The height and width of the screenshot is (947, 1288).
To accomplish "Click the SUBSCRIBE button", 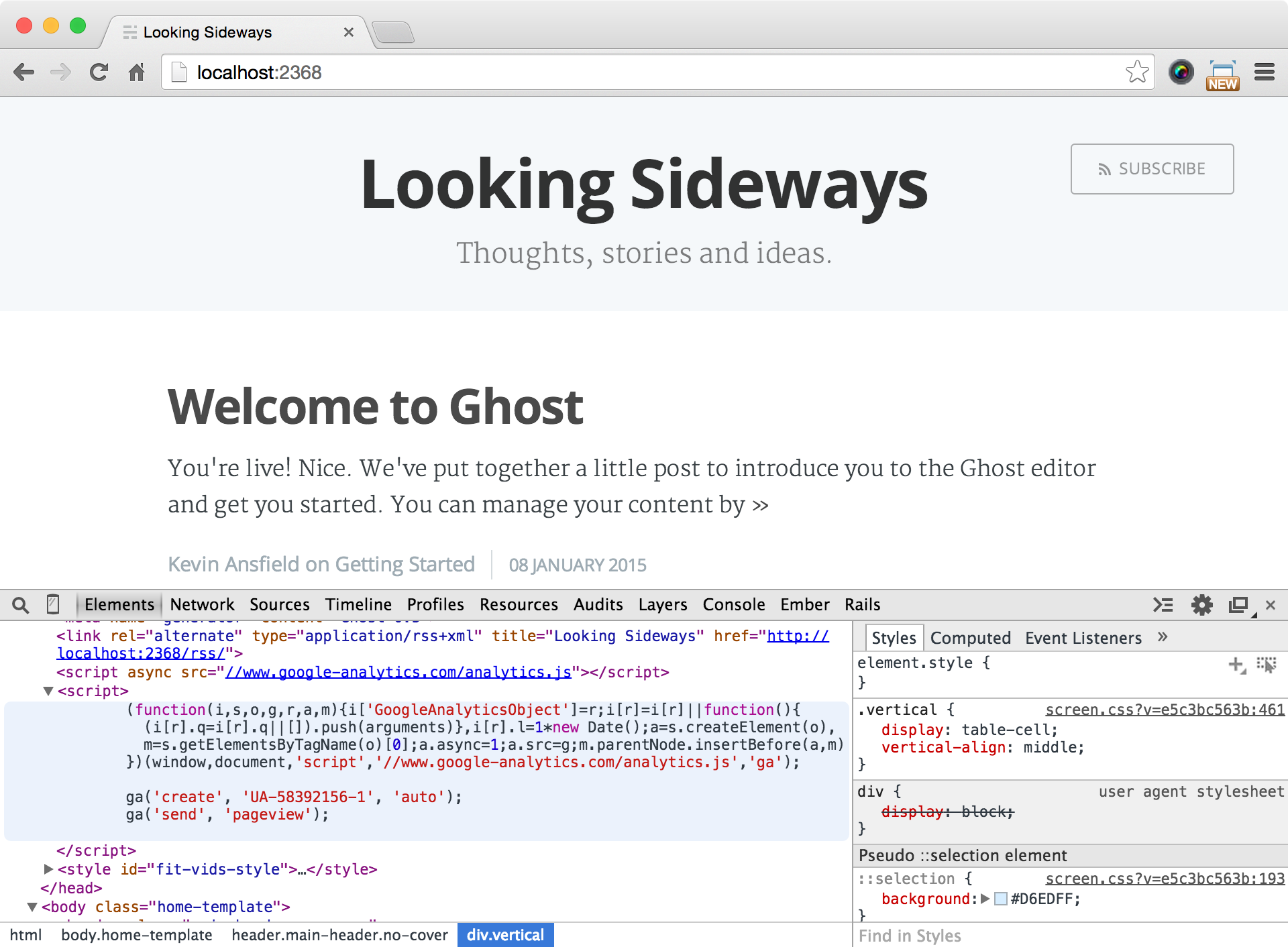I will [1152, 169].
